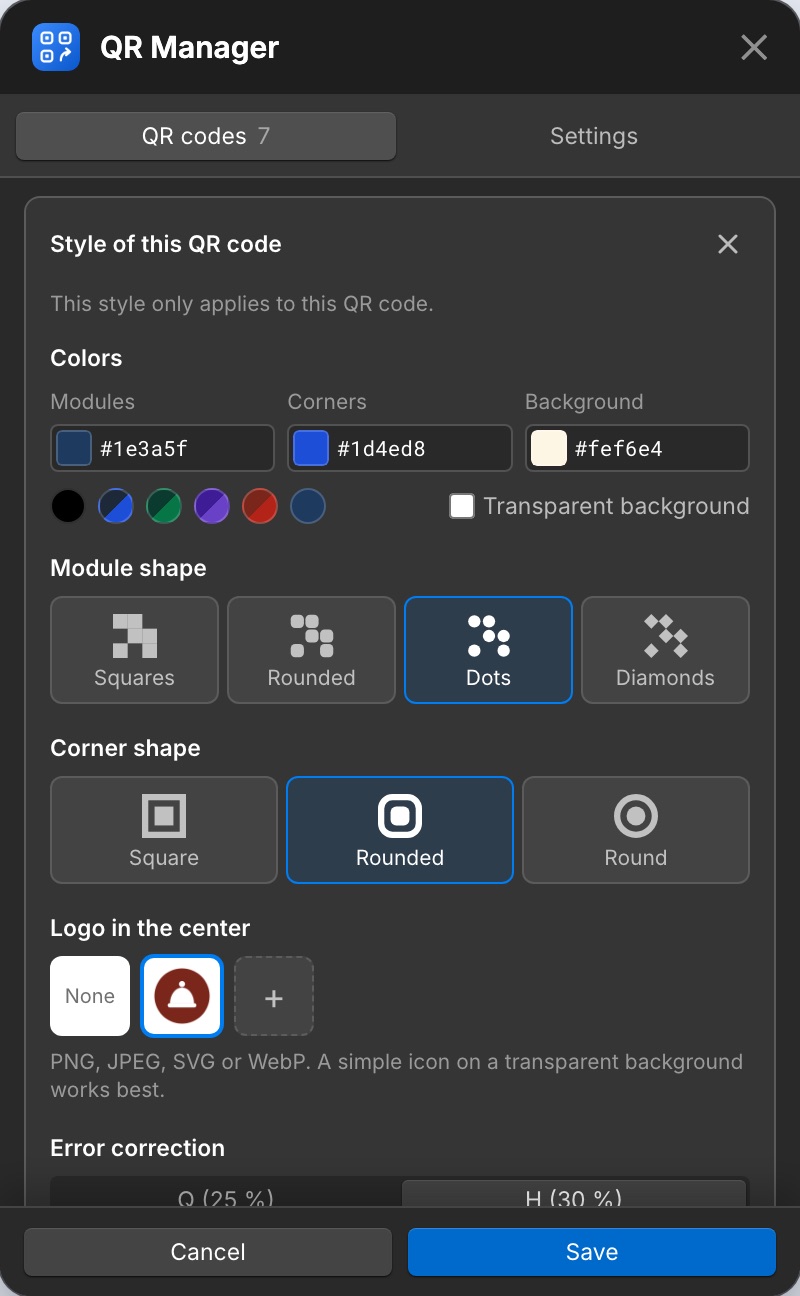Apply the red two-tone color preset
This screenshot has width=800, height=1296.
coord(260,506)
